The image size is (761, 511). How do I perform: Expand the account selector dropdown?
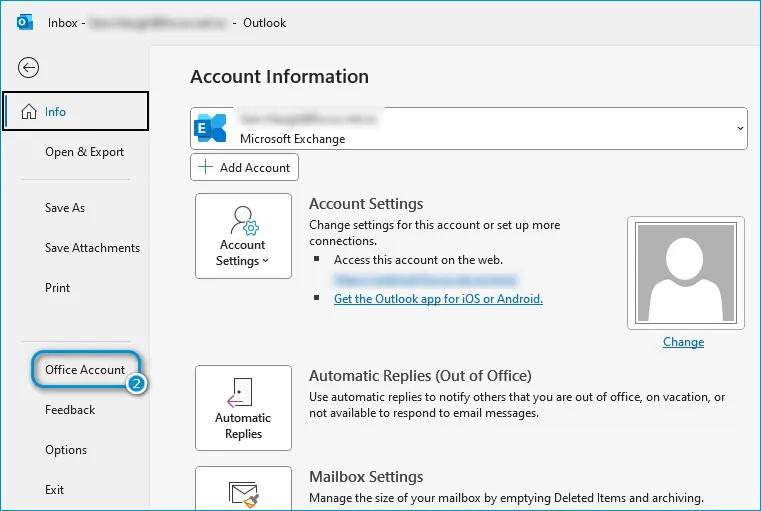point(739,129)
